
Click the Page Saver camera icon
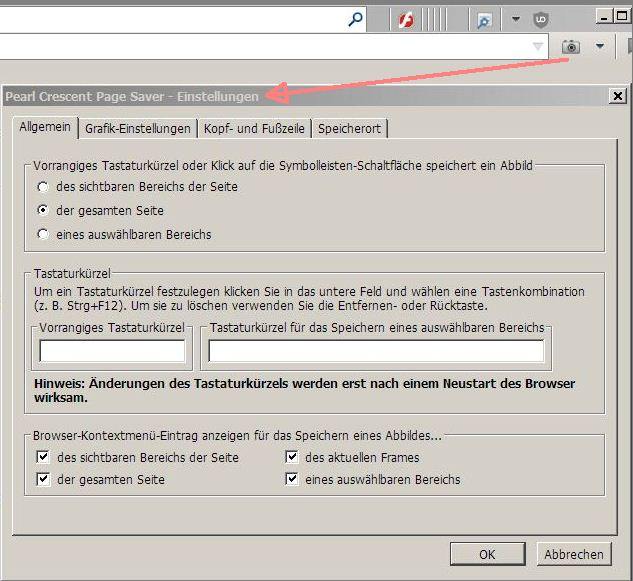click(x=571, y=47)
